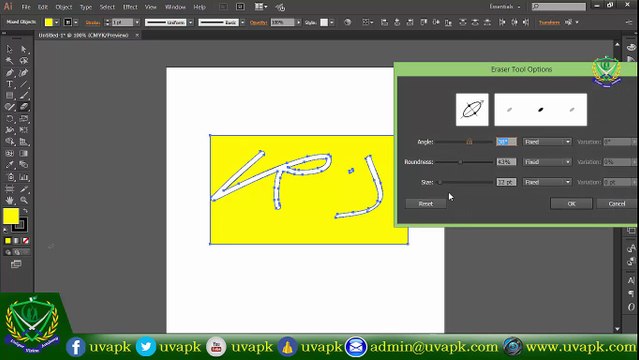Click the Reset button in Eraser options
The image size is (639, 360).
[x=425, y=203]
